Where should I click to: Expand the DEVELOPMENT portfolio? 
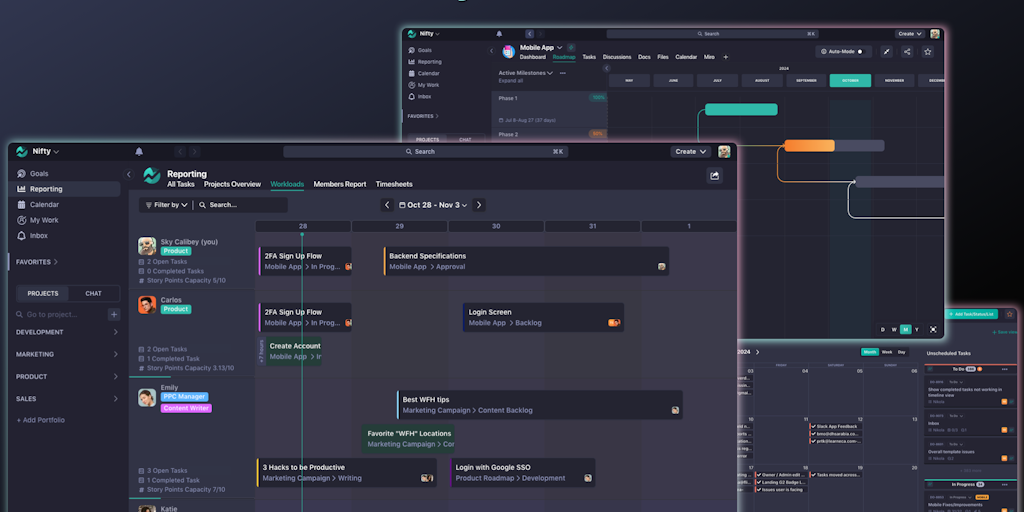pyautogui.click(x=67, y=332)
